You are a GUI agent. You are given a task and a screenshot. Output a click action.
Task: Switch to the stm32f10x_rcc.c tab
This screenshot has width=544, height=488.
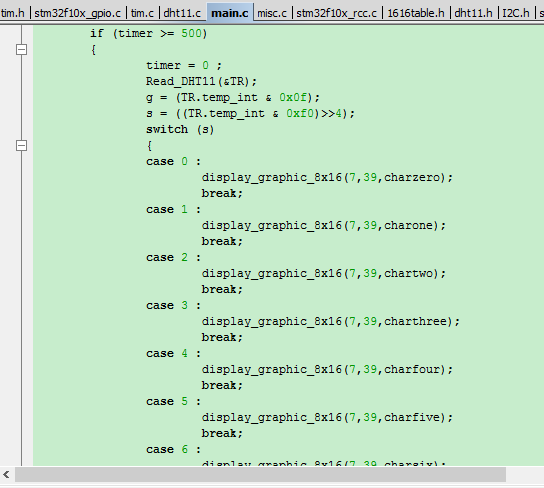click(336, 13)
